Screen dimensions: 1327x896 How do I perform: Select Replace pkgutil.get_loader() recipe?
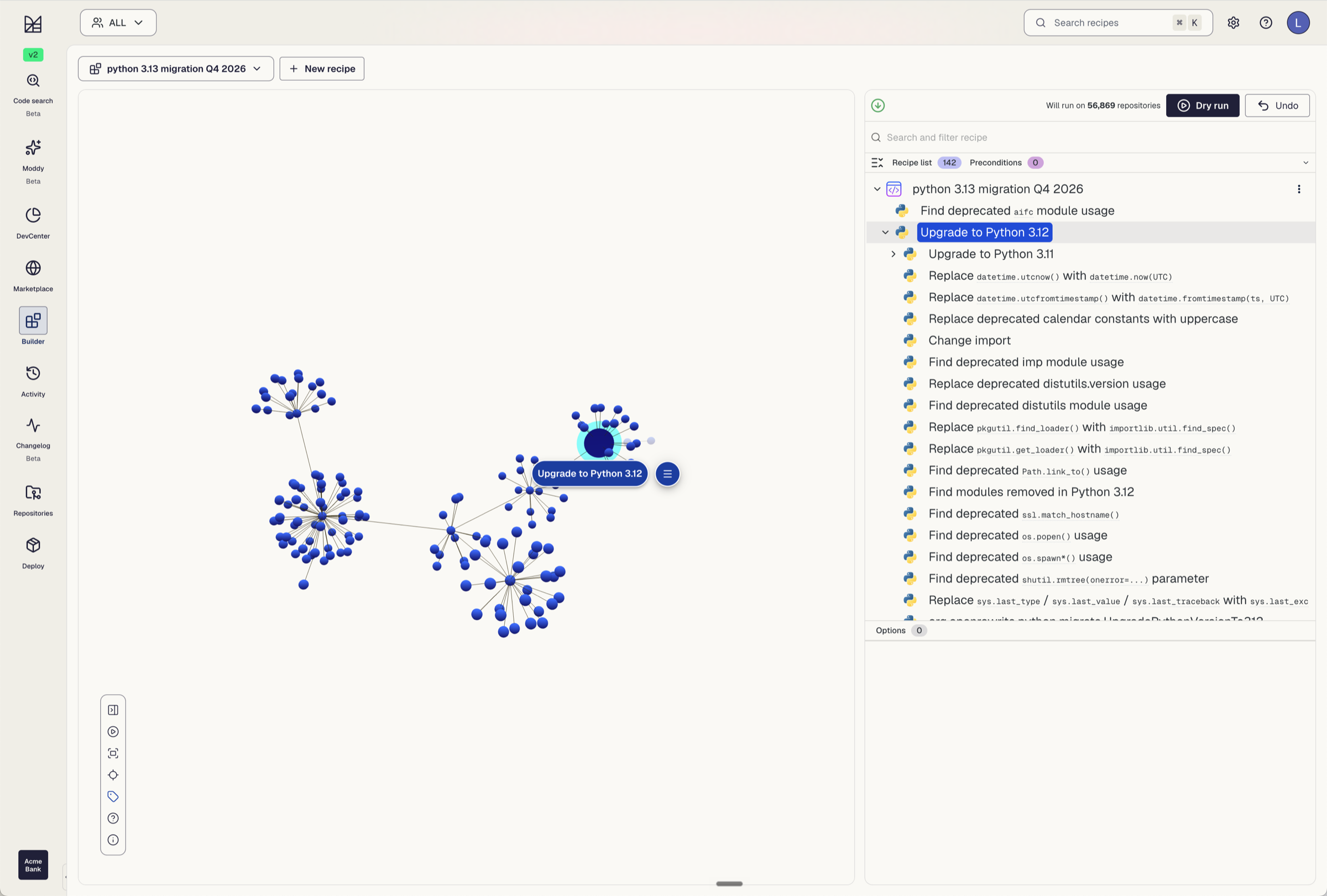tap(1079, 449)
